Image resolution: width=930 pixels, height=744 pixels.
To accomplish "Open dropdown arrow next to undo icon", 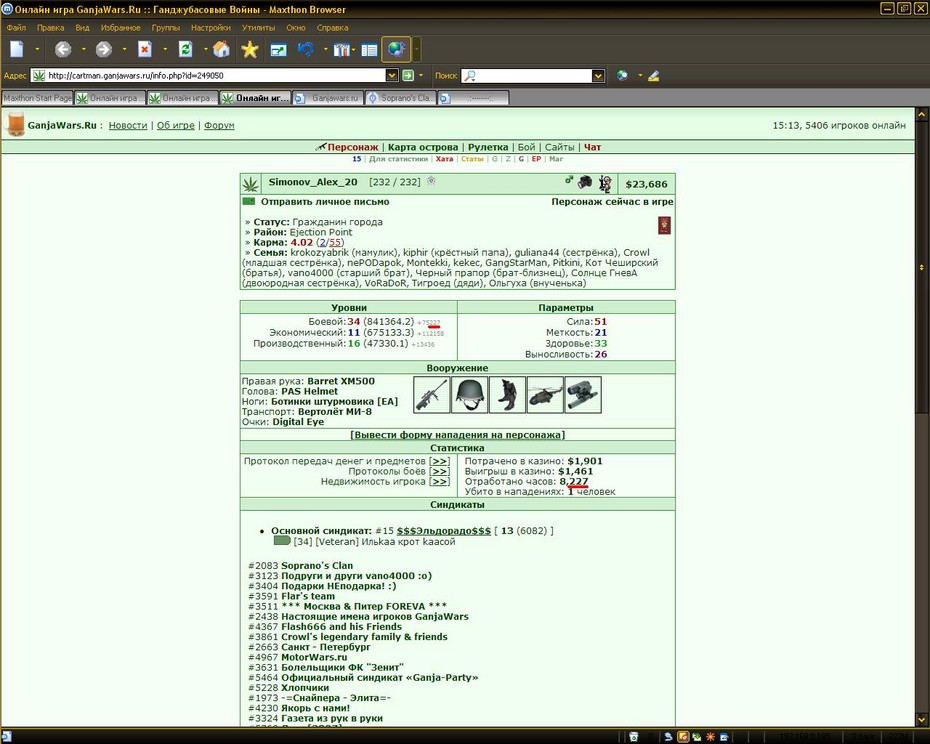I will pyautogui.click(x=325, y=49).
